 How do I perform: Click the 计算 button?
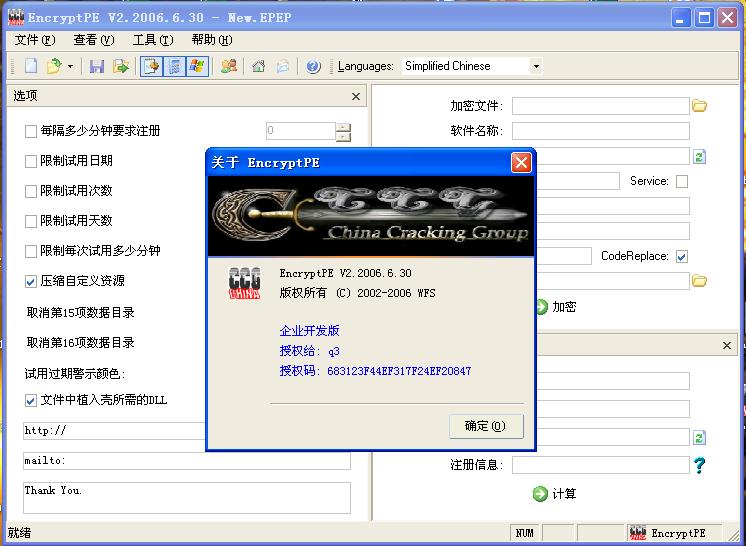point(554,494)
